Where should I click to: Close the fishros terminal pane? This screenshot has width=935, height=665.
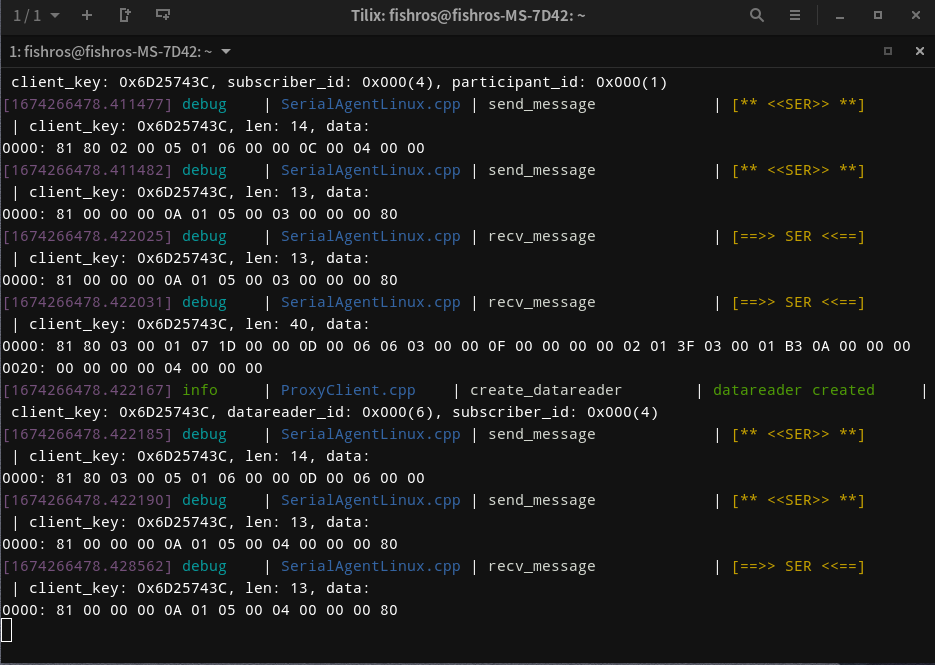(x=919, y=51)
